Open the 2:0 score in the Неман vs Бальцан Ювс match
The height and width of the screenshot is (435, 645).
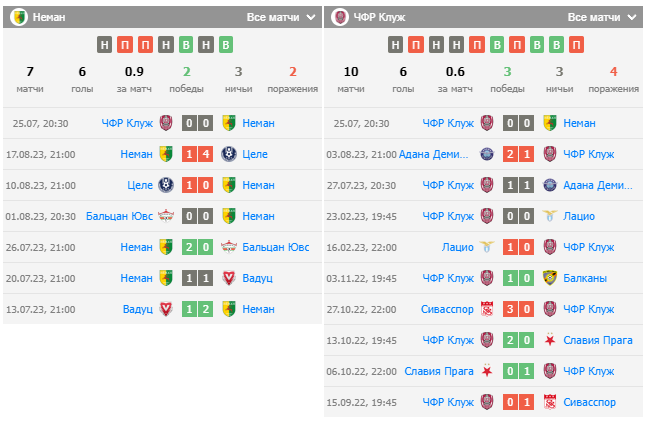point(197,247)
